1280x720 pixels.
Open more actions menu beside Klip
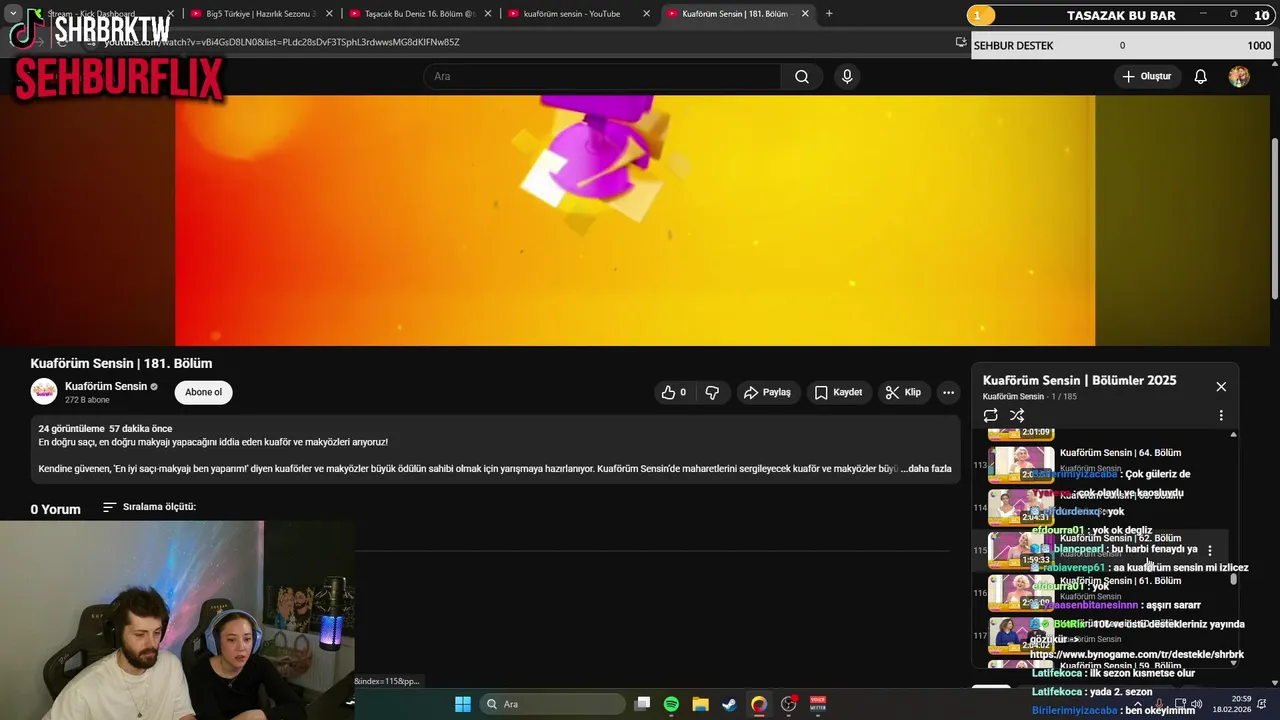948,392
